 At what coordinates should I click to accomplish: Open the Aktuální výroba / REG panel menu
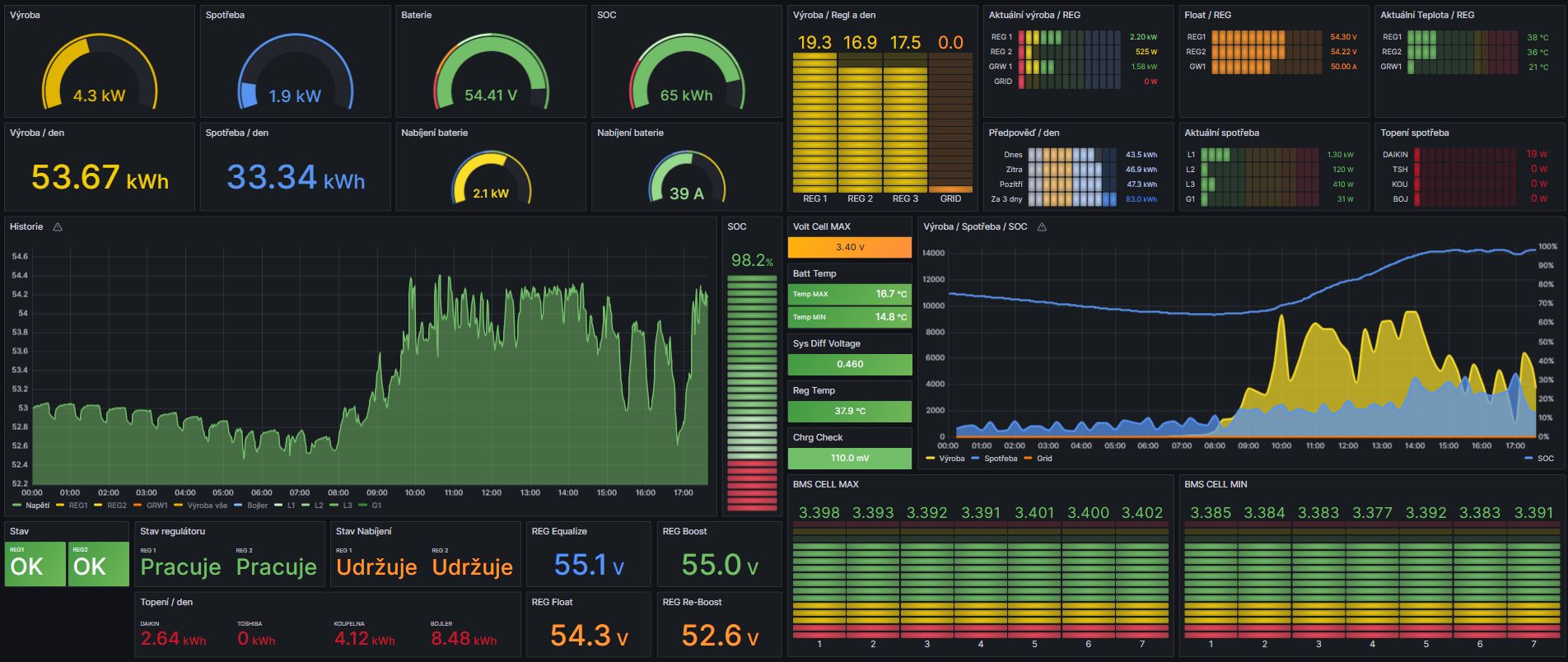1034,15
